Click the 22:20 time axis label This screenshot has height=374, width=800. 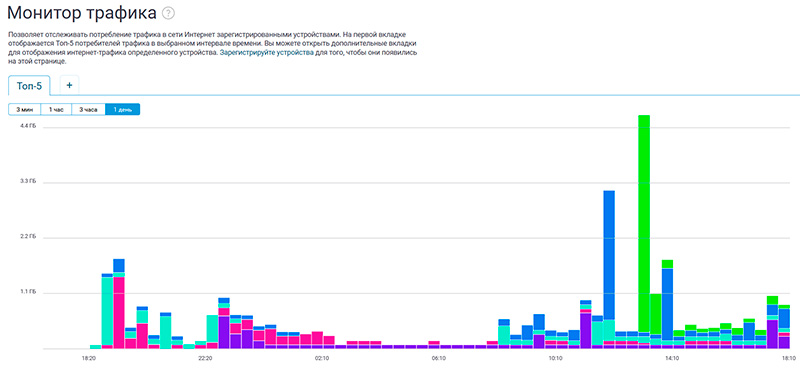(206, 358)
